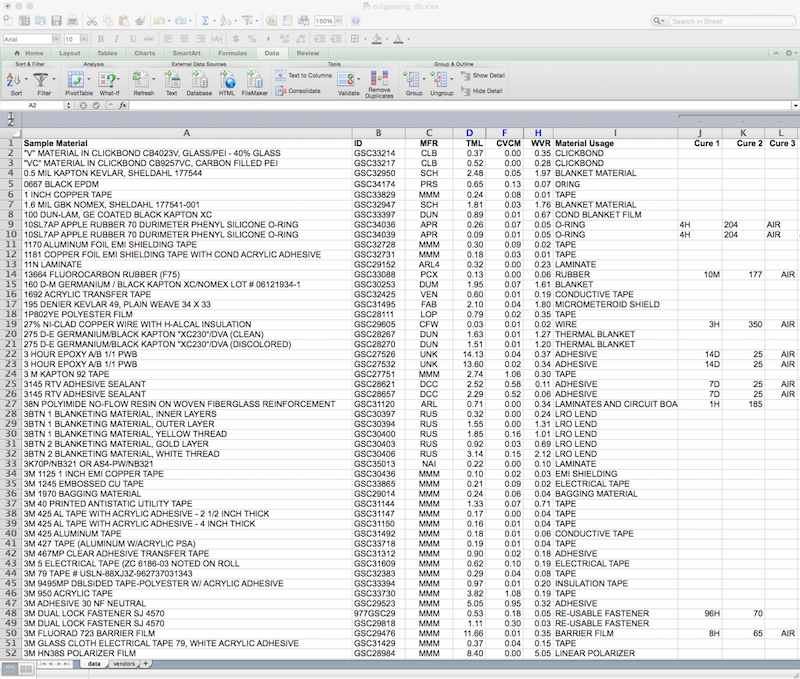Expand the PivotTable options arrow
Screen dimensions: 800x679
(89, 80)
